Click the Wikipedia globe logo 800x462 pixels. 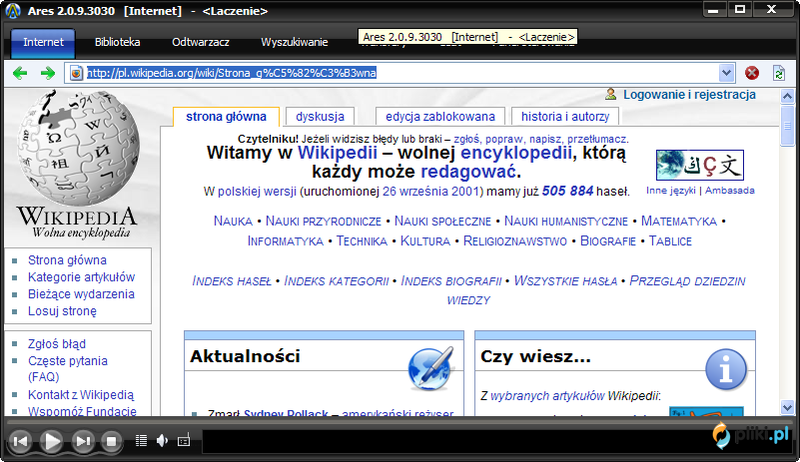point(78,148)
